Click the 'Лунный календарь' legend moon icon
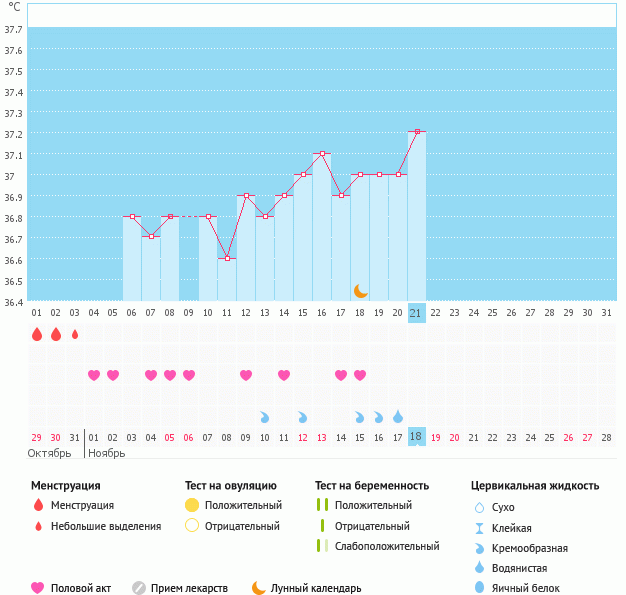Screen dimensions: 626x595 [259, 588]
